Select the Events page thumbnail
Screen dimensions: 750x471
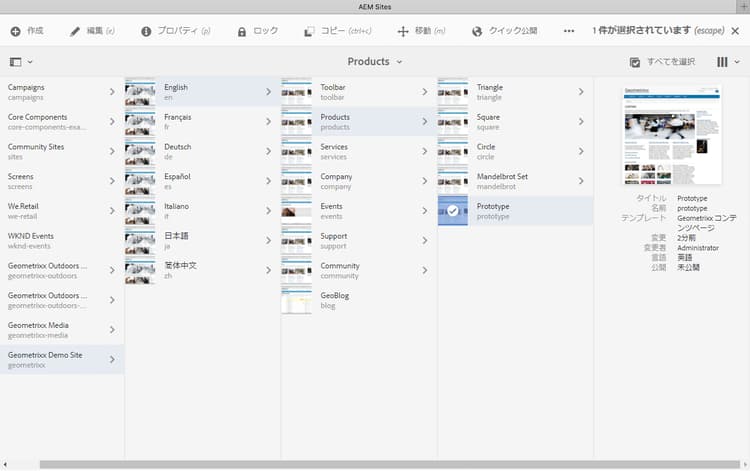297,210
